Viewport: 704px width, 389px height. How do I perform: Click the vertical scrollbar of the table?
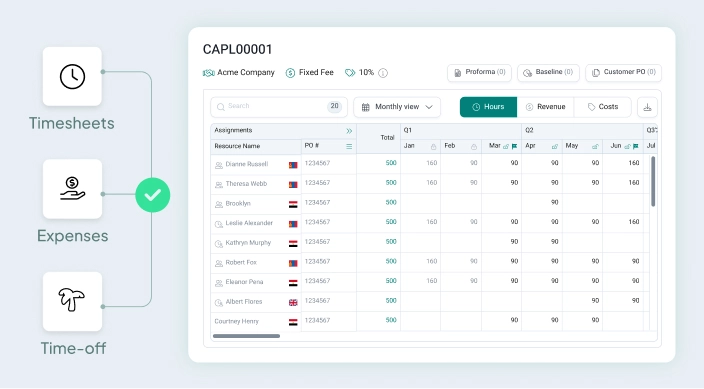653,181
